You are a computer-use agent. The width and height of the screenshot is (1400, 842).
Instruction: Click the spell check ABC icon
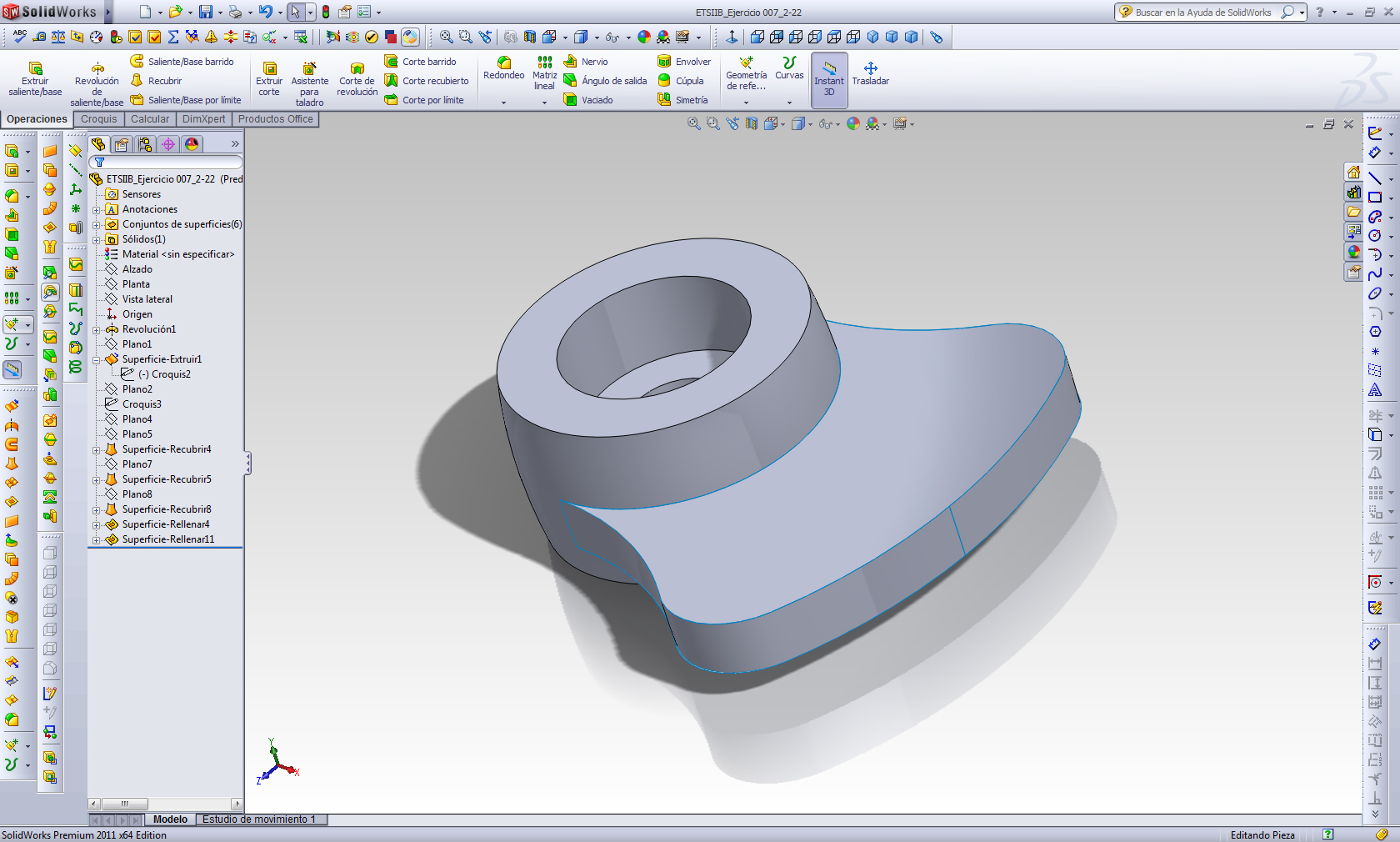(20, 37)
